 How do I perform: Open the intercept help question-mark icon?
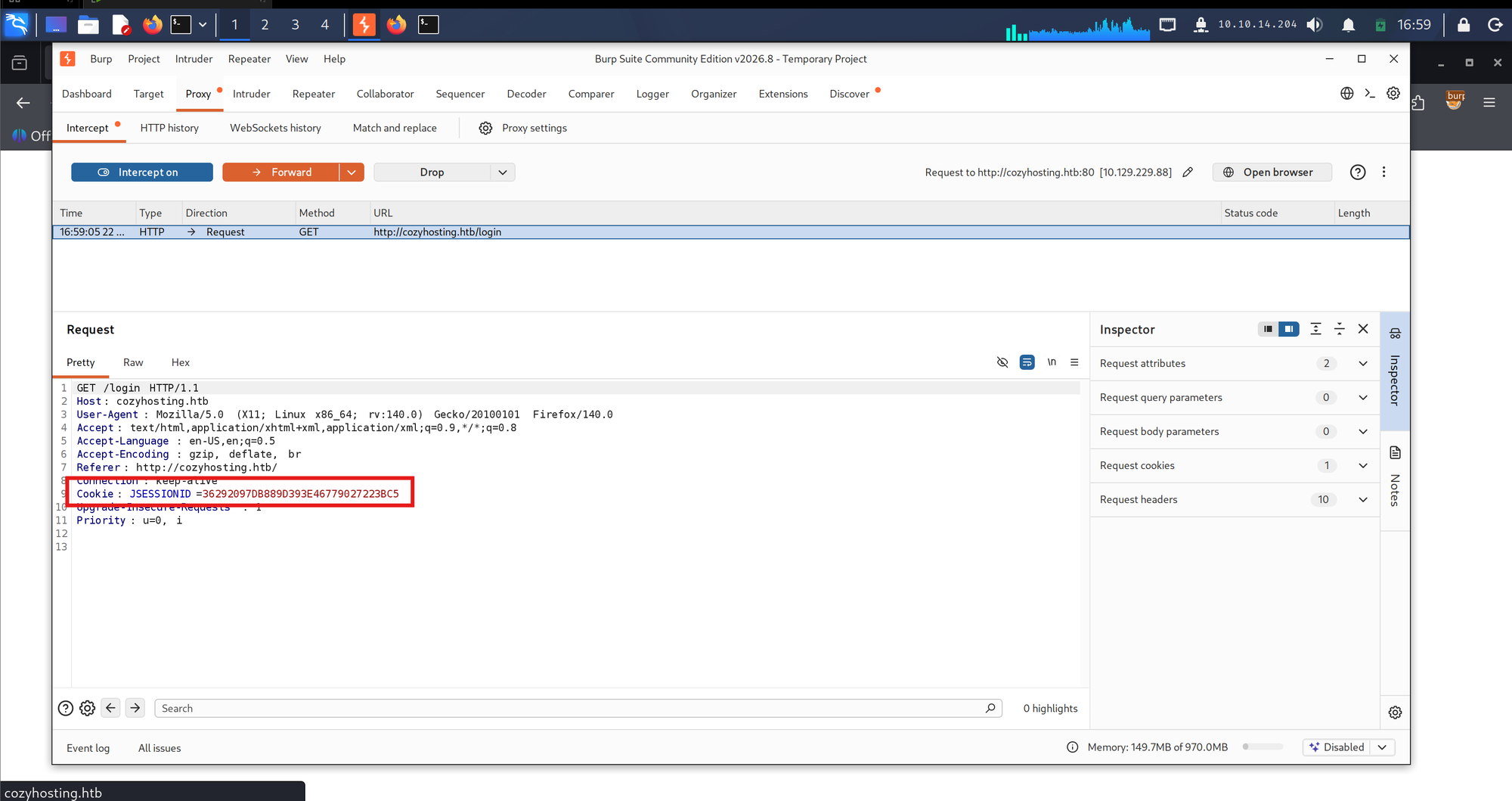coord(1358,172)
